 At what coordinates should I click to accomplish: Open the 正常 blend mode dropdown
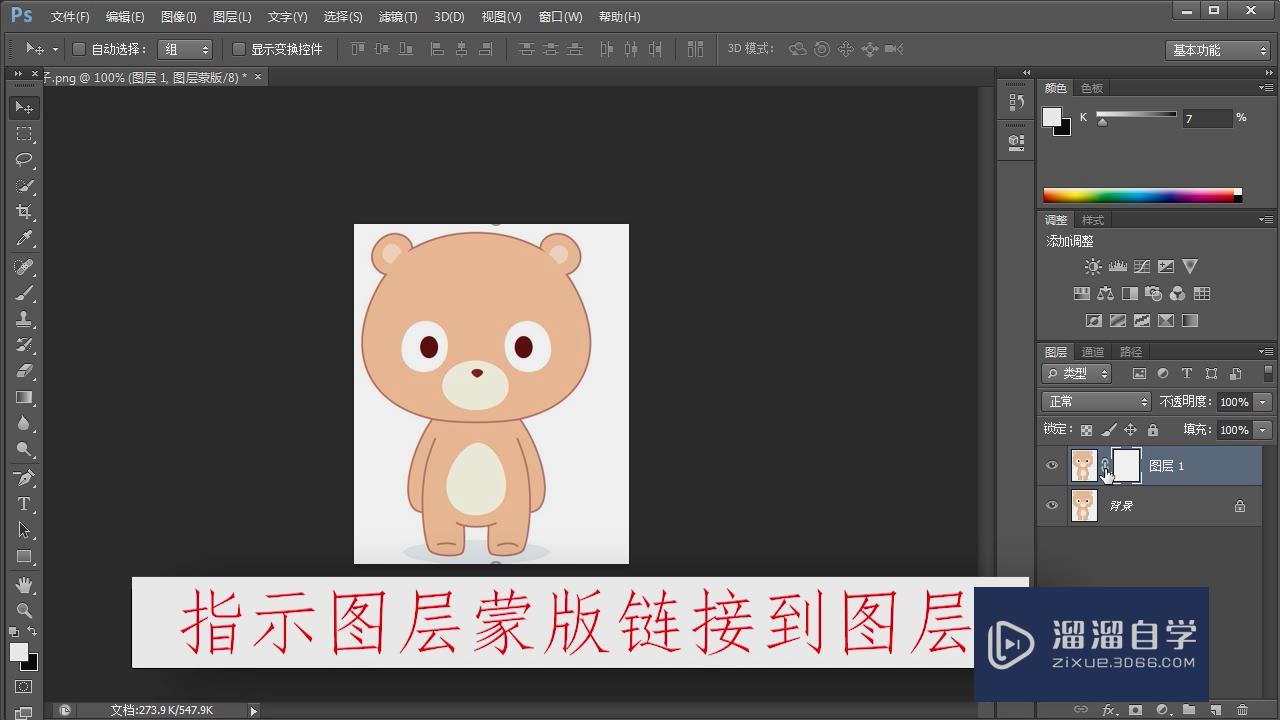pyautogui.click(x=1096, y=401)
